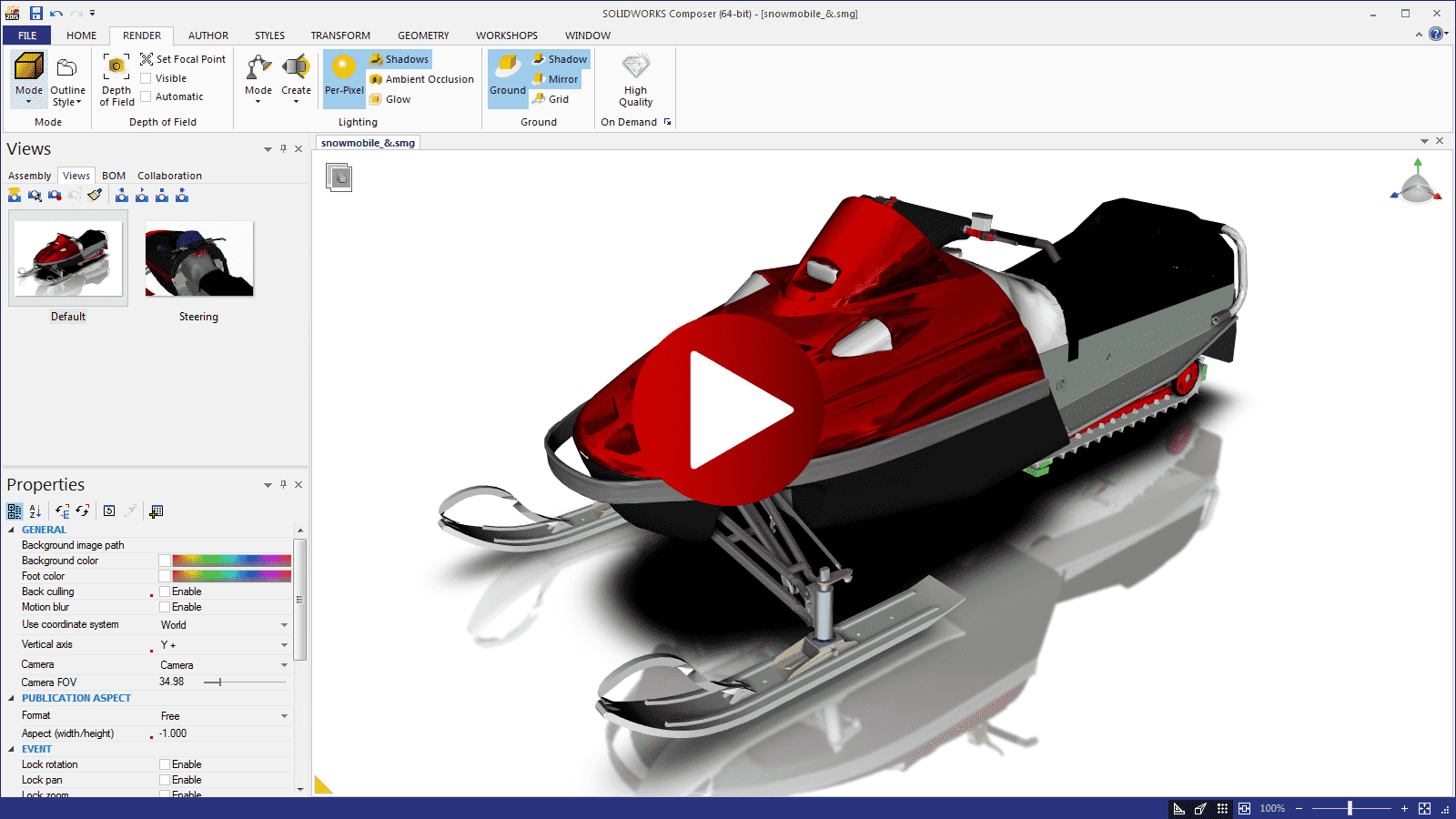
Task: Click the ruler triangle icon in status bar
Action: [x=1179, y=808]
